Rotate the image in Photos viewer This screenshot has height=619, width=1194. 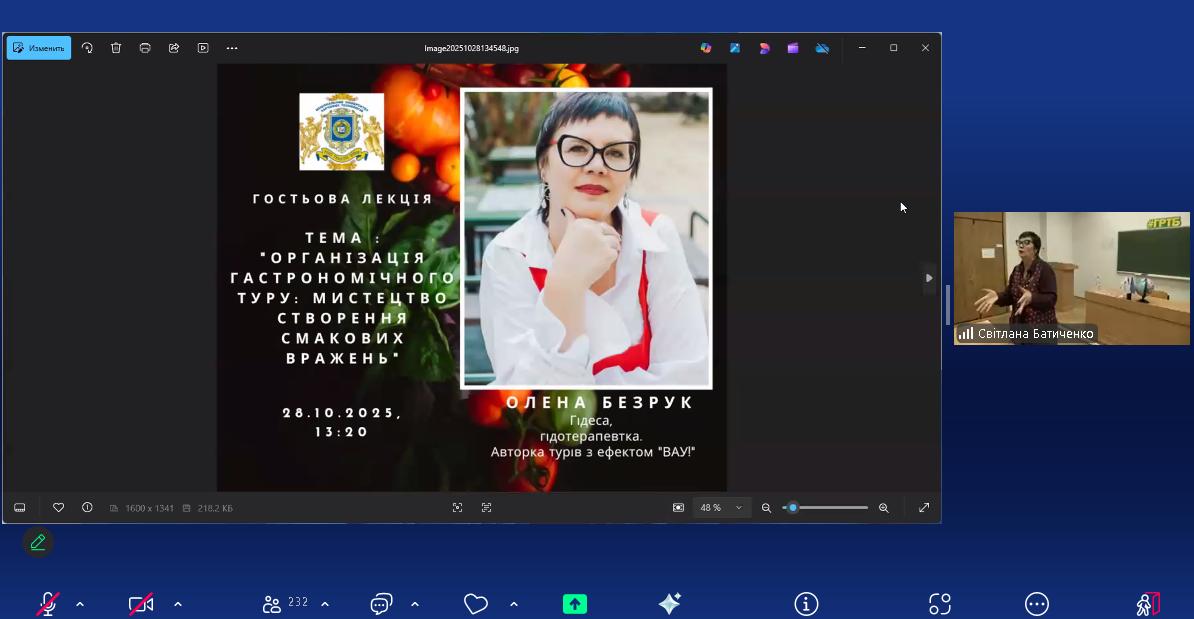87,48
